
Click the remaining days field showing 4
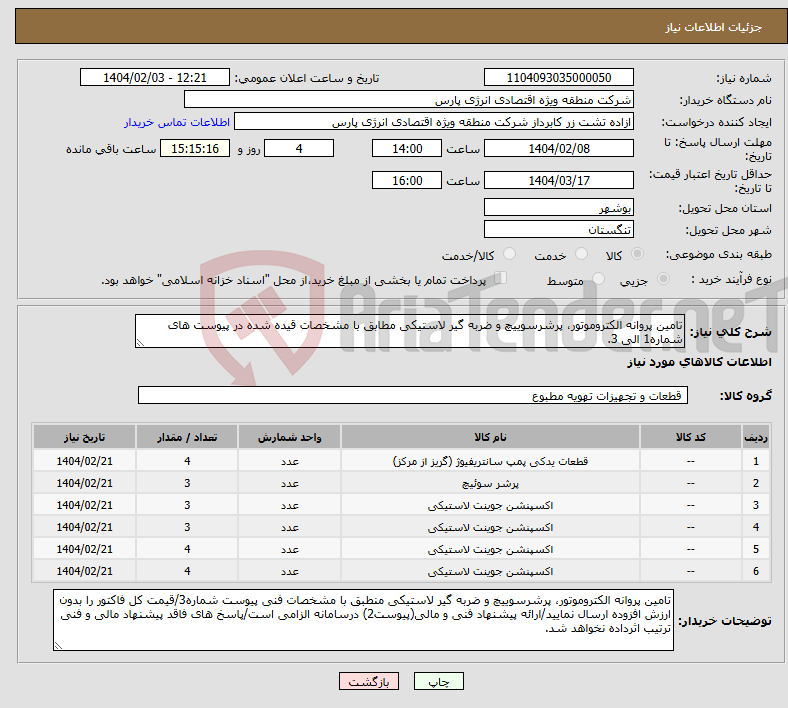click(299, 149)
